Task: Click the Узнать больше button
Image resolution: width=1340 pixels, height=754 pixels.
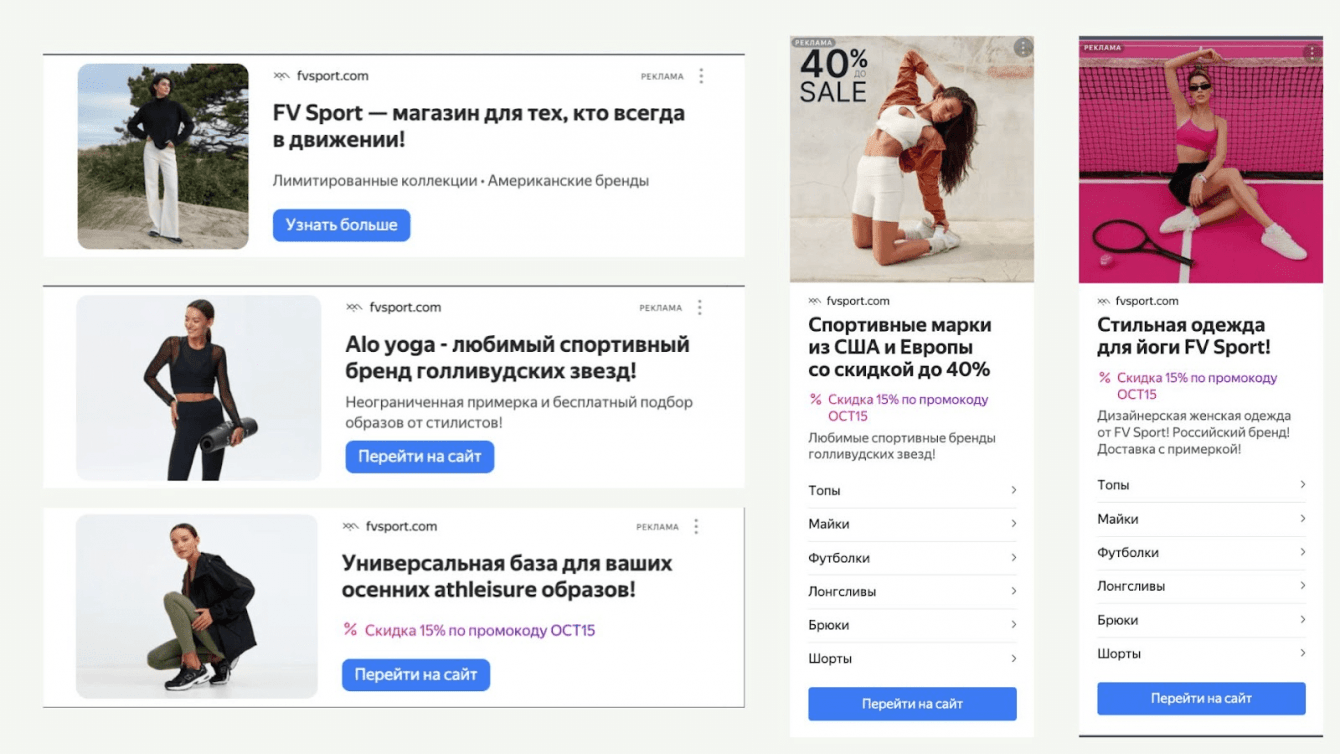Action: (x=342, y=225)
